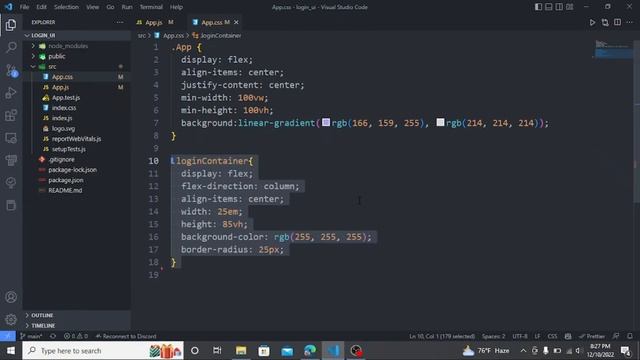
Task: Open Source Control view in activity bar
Action: coord(11,70)
